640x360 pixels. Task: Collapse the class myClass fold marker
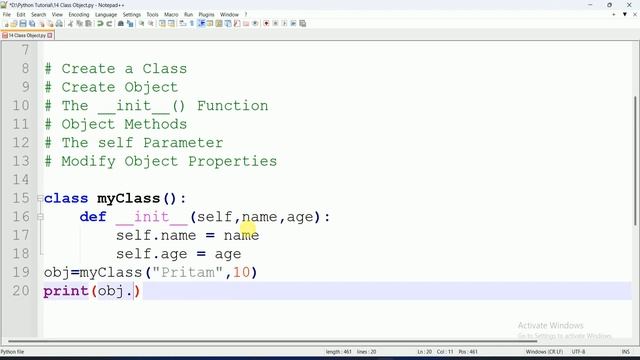(40, 198)
